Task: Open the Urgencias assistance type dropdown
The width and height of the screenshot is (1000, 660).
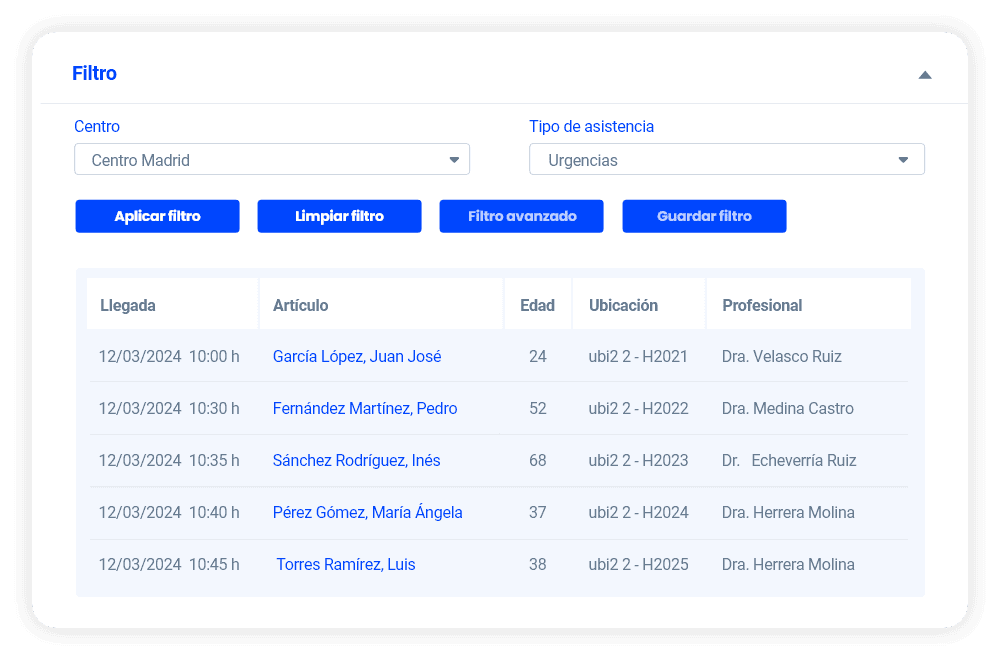Action: click(x=726, y=160)
